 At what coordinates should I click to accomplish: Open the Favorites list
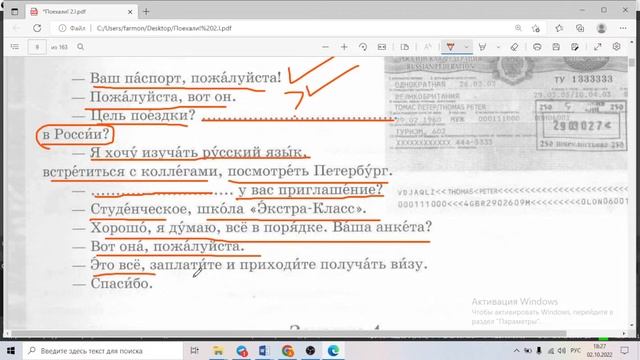tap(559, 28)
